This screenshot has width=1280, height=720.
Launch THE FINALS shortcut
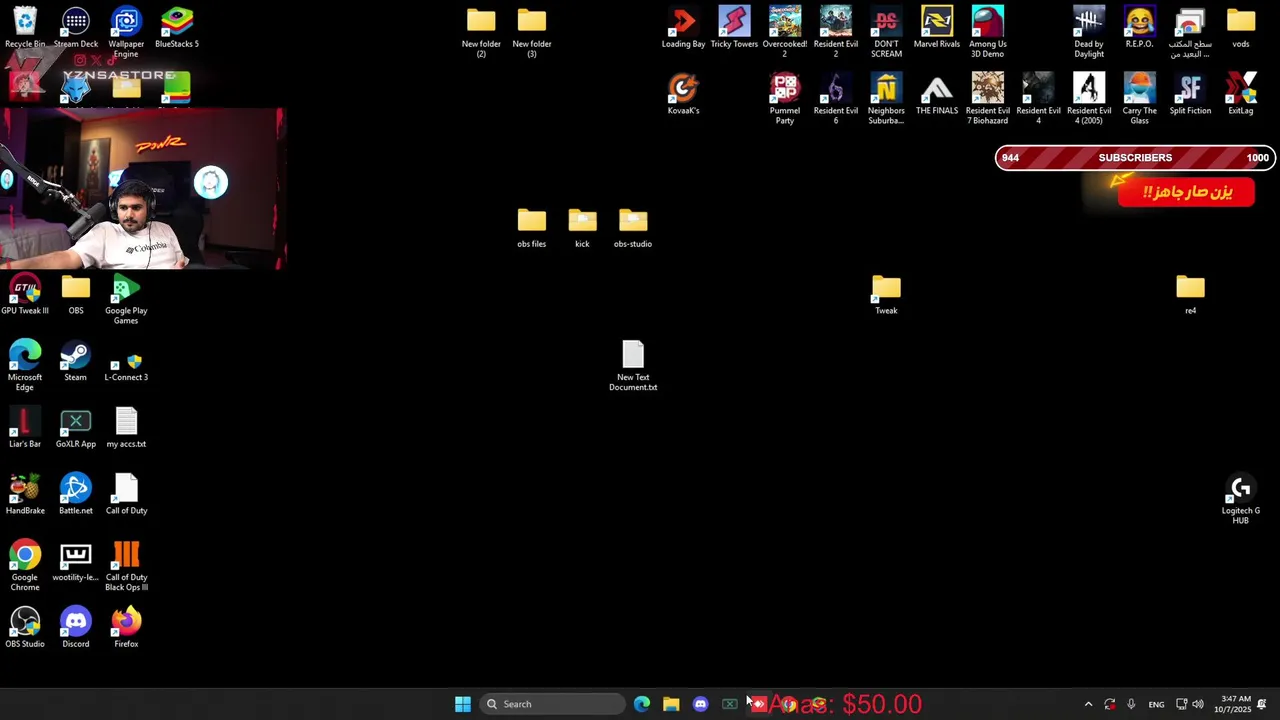[937, 94]
